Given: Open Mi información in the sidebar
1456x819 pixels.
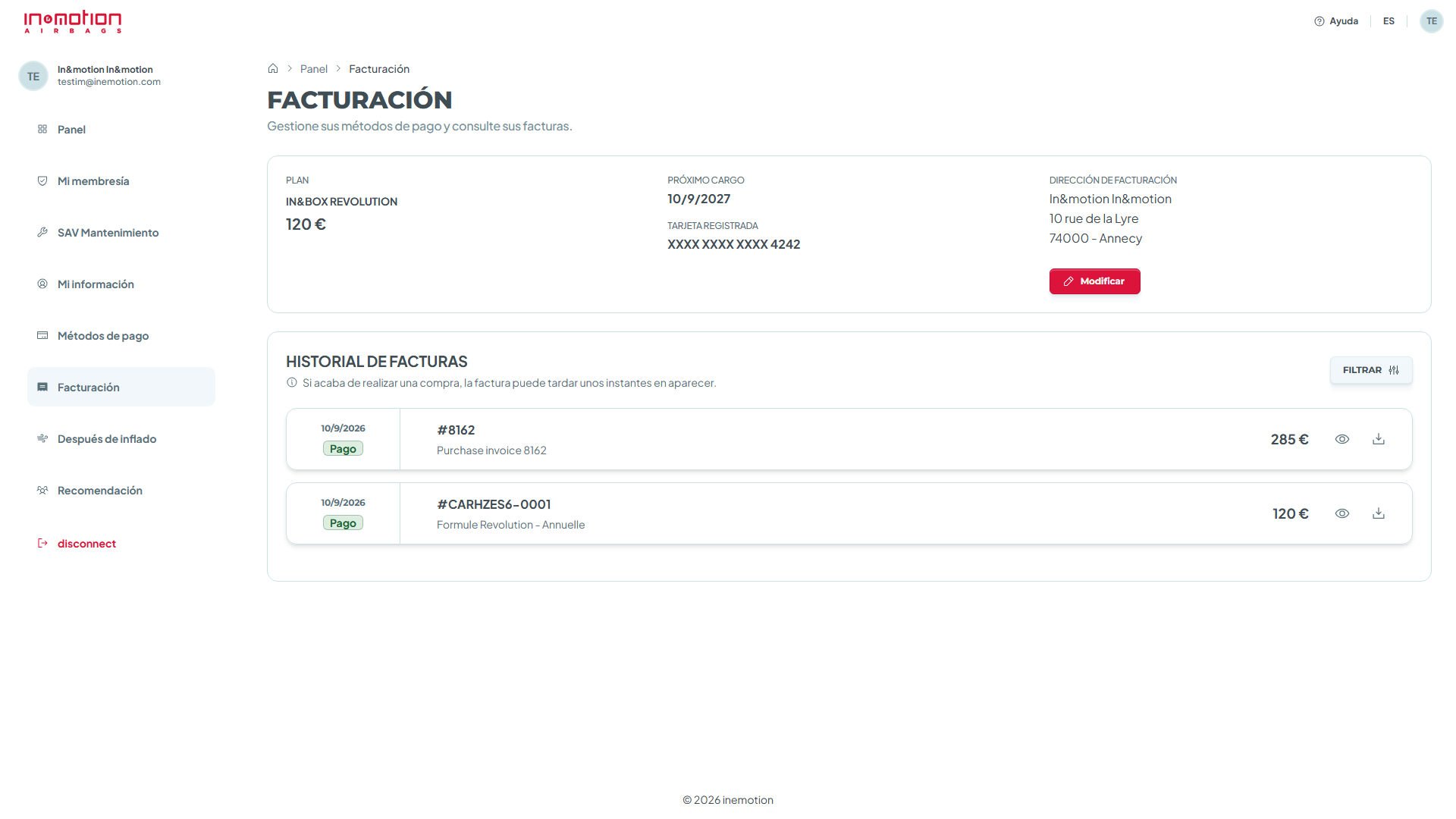Looking at the screenshot, I should pos(121,284).
